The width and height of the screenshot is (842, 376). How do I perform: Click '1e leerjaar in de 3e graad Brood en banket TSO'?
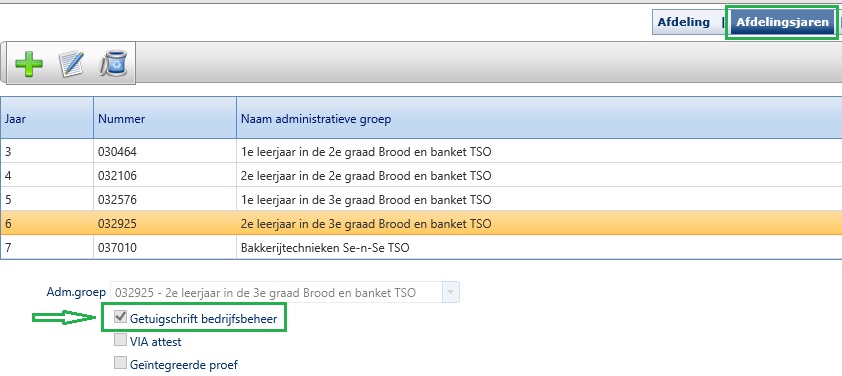pos(366,199)
